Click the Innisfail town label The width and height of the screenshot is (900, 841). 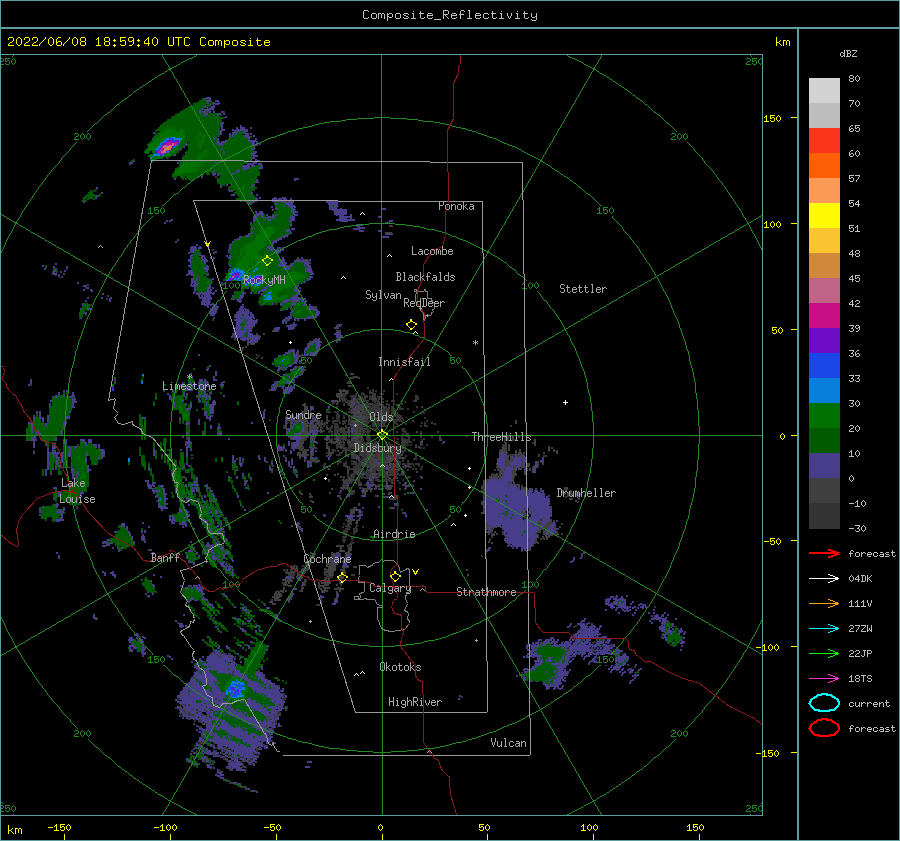point(404,362)
